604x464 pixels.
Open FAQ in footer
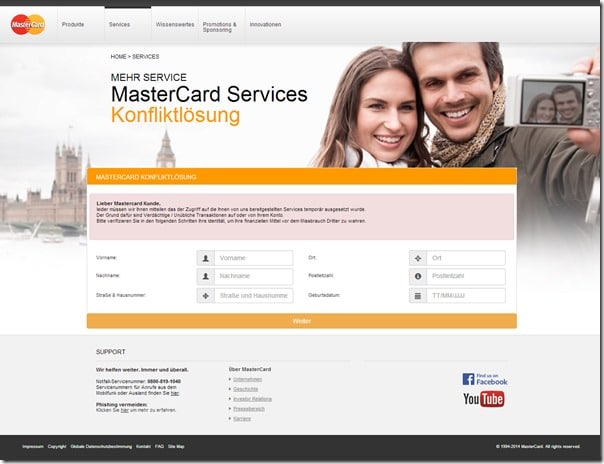pos(159,447)
